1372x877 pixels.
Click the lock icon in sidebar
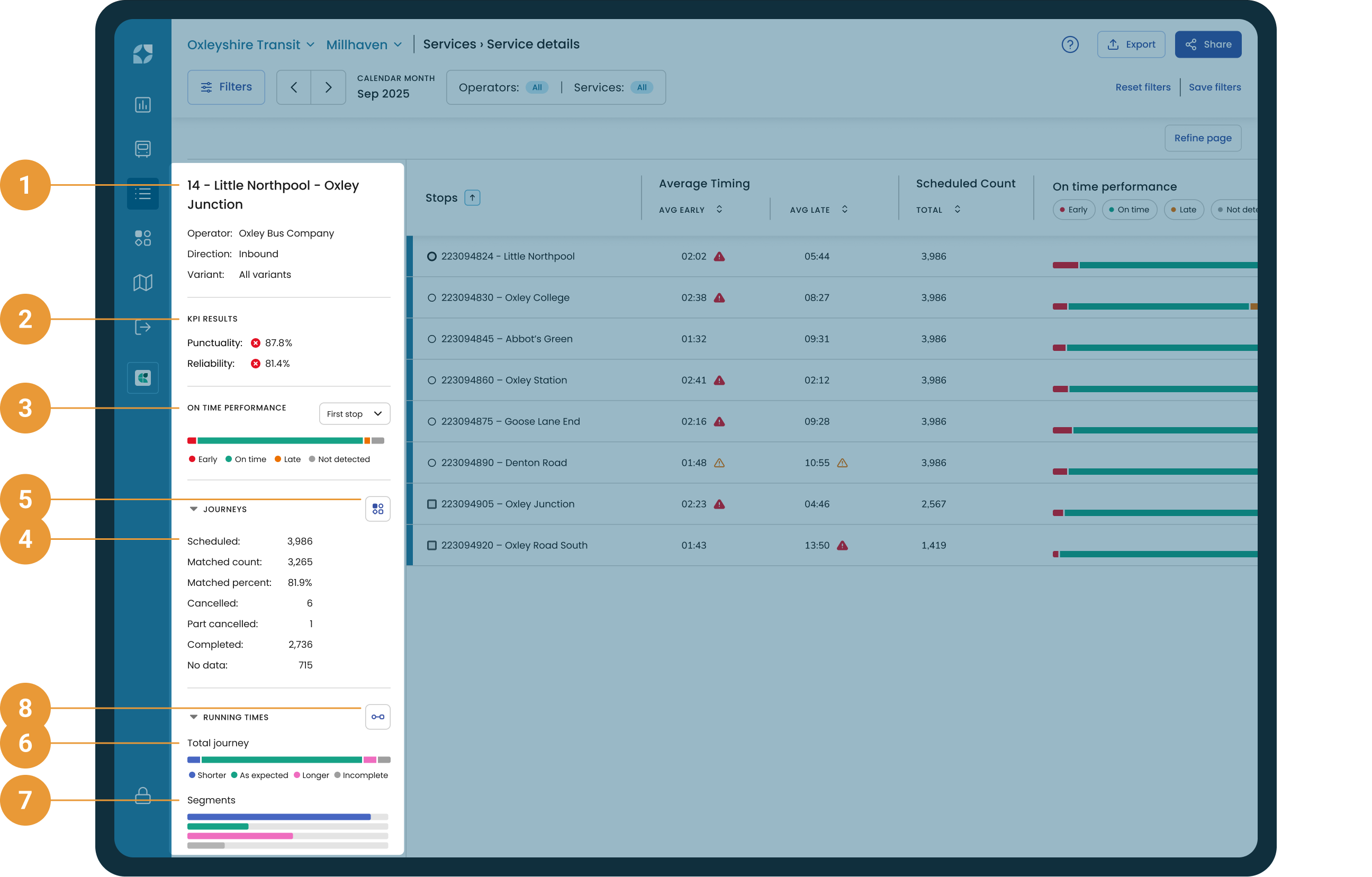coord(142,795)
